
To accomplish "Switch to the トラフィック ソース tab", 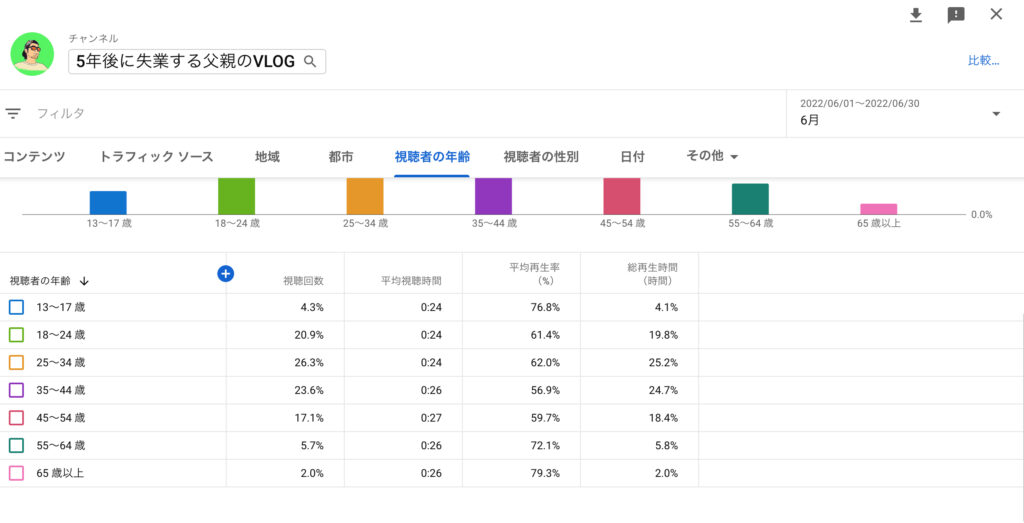I will [x=156, y=157].
